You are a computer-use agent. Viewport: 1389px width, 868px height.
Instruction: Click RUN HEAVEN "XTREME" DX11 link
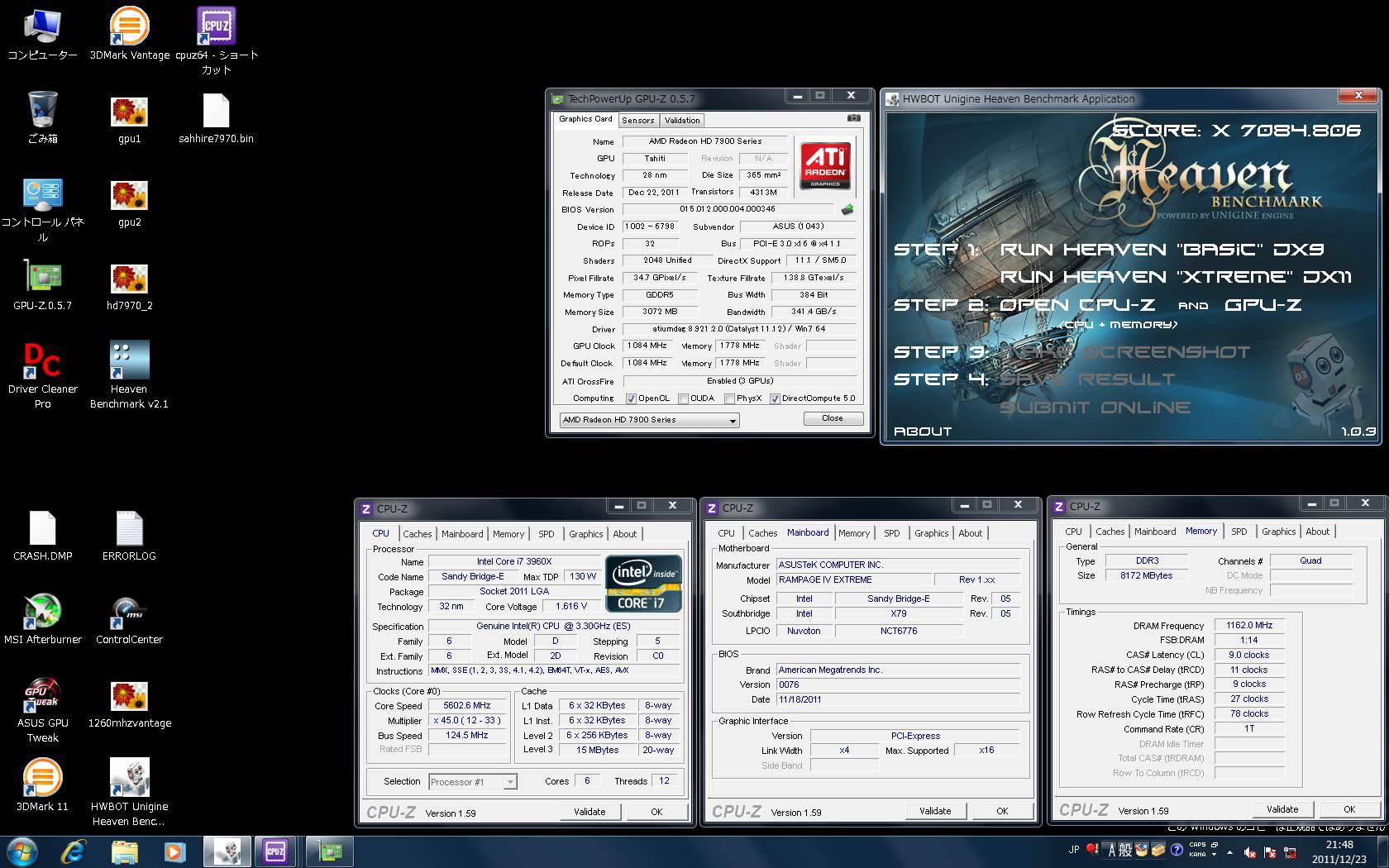click(x=1176, y=277)
